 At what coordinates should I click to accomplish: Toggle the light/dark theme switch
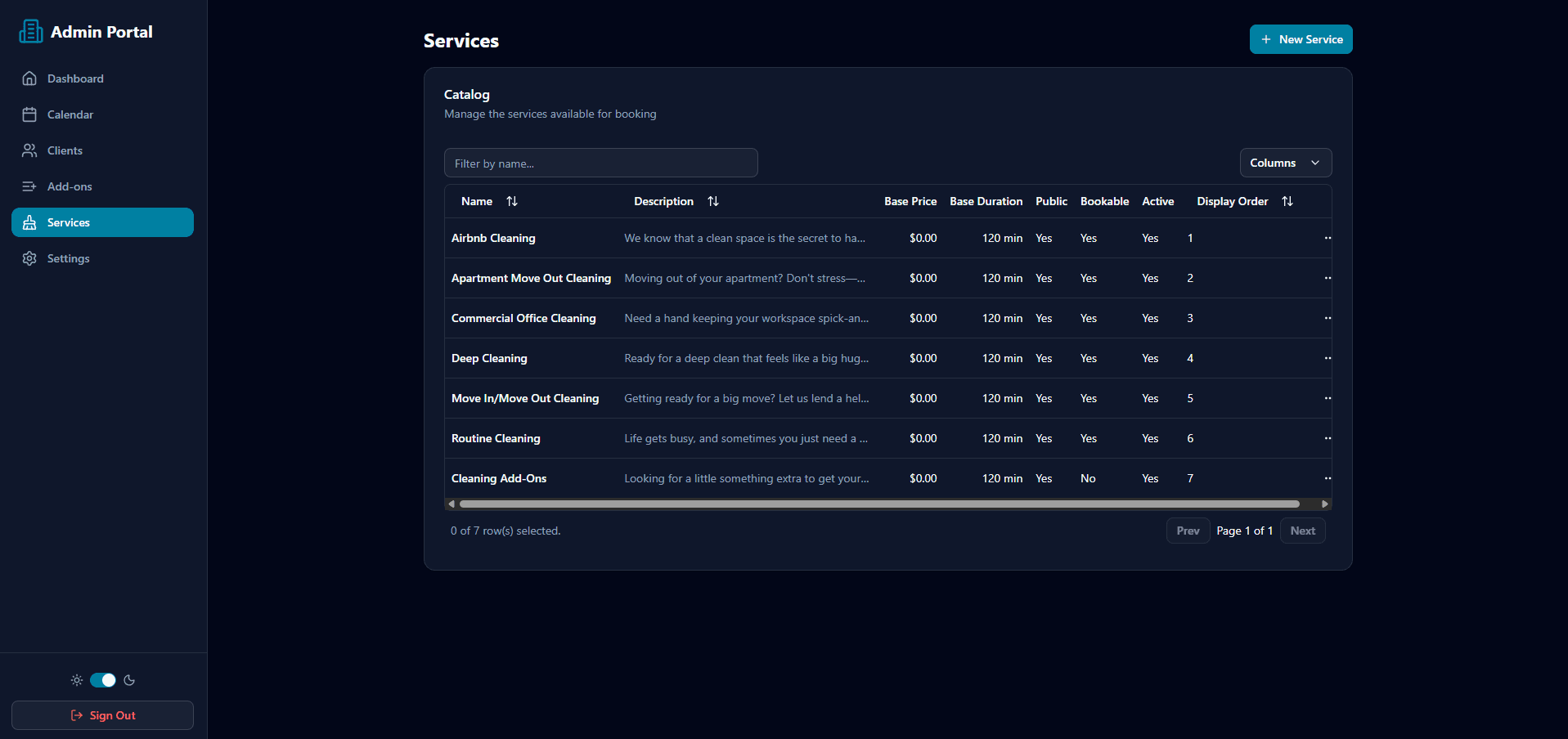pyautogui.click(x=102, y=679)
